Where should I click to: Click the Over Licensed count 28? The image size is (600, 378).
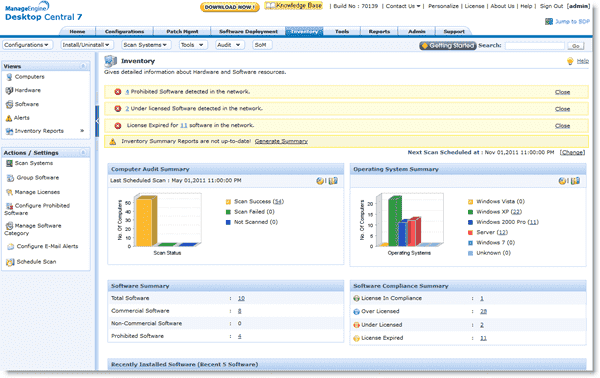(x=483, y=312)
